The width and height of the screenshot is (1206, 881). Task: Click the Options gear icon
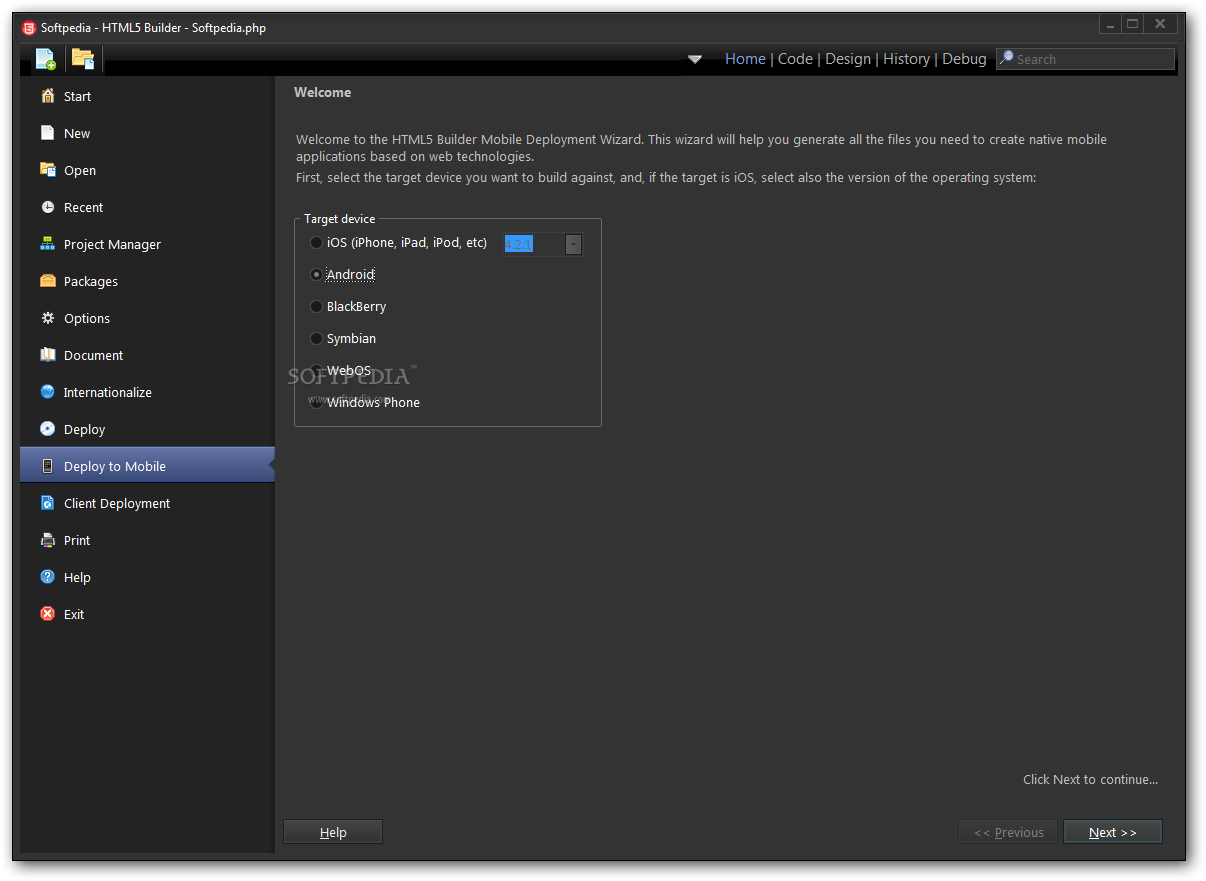(47, 318)
